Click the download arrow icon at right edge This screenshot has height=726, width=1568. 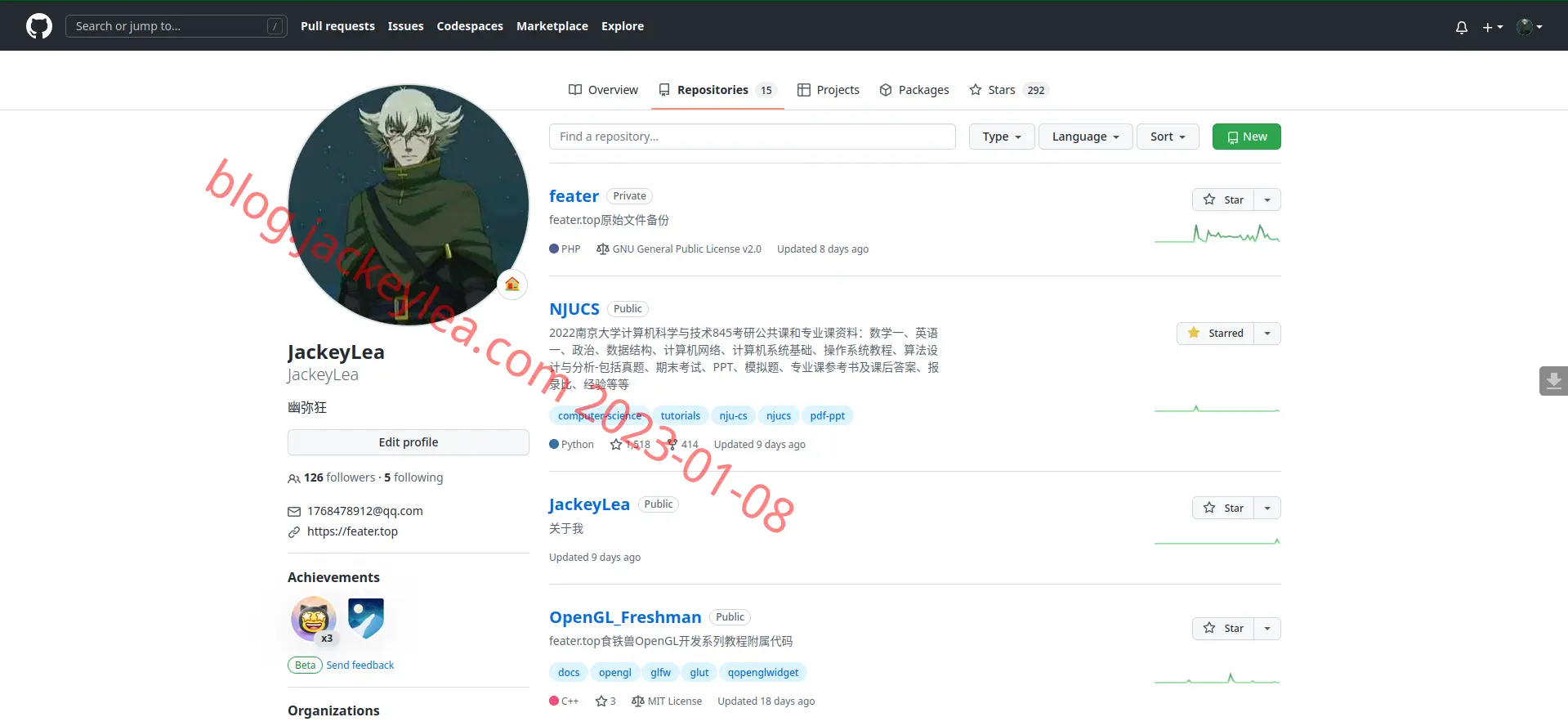pyautogui.click(x=1553, y=381)
